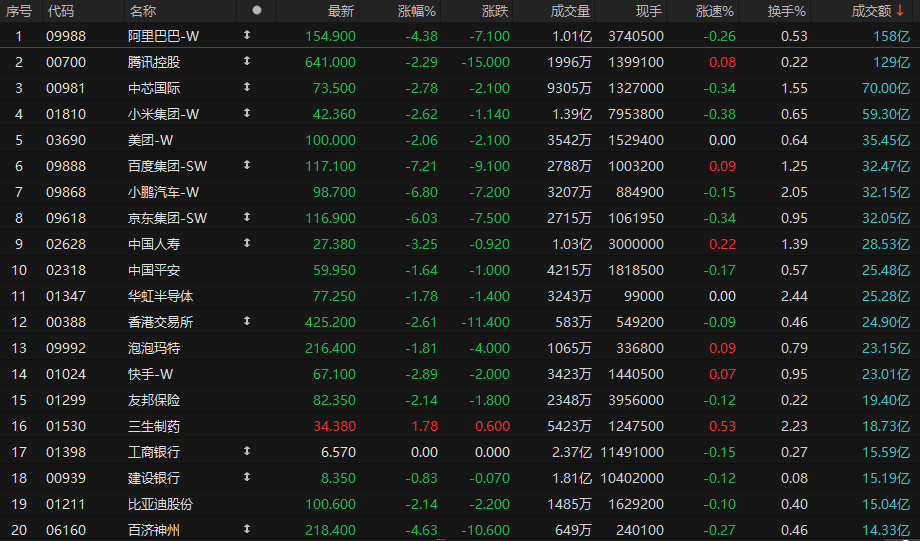Click the up-down marker icon for 阿里巴巴-W
Screen dimensions: 920x541
247,35
